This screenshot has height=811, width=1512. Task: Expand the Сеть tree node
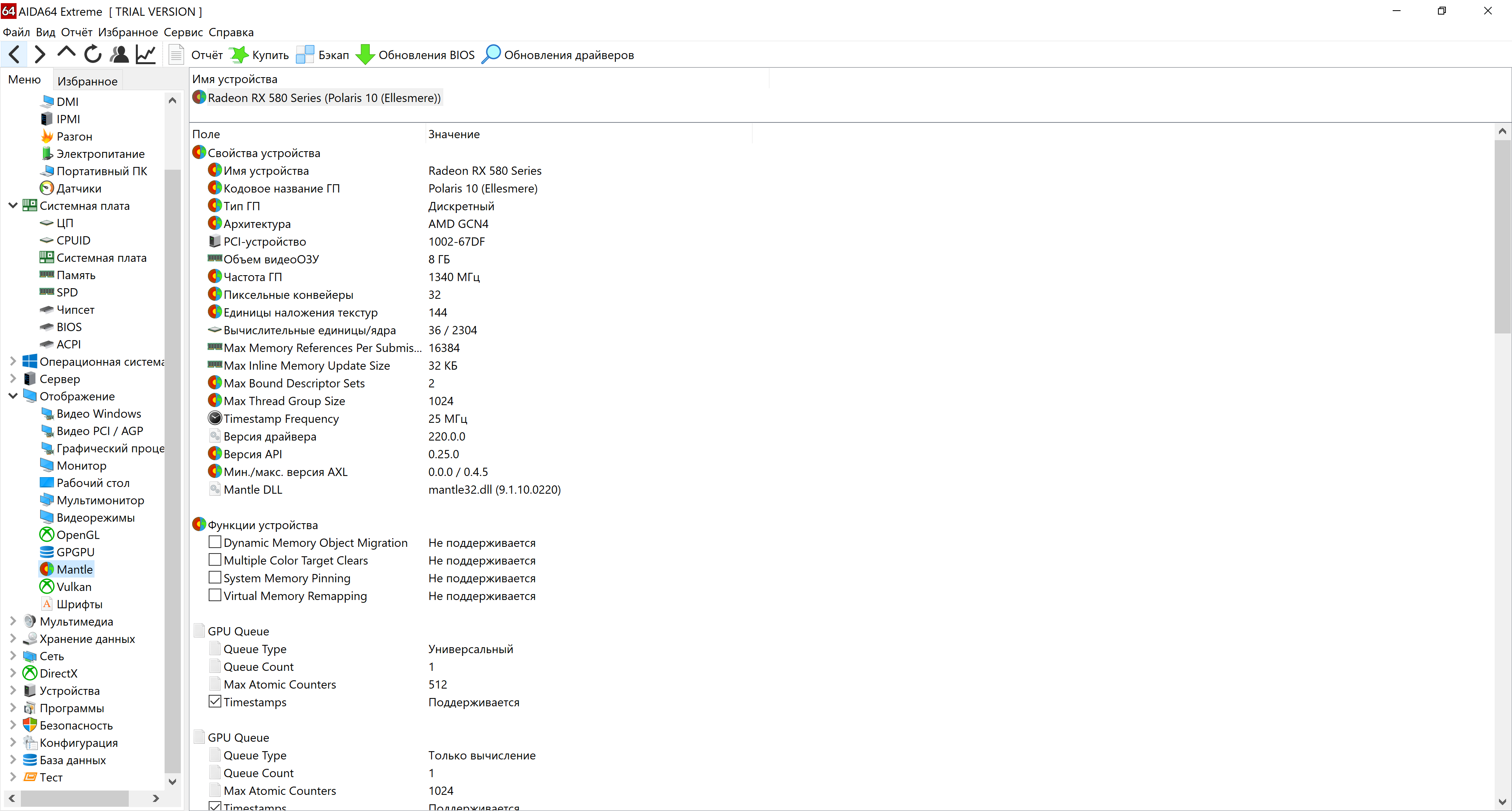[x=13, y=655]
